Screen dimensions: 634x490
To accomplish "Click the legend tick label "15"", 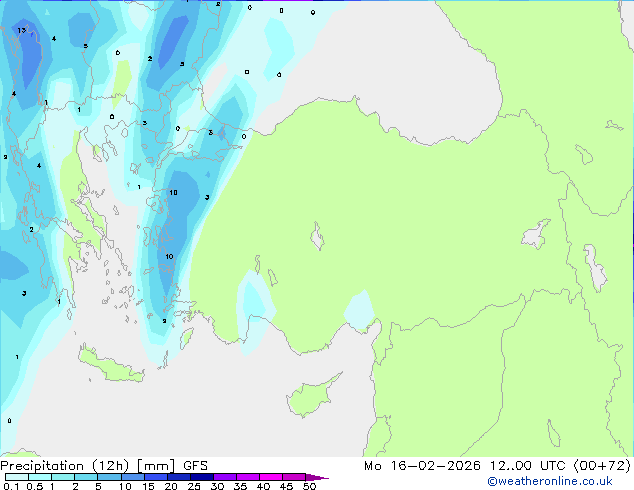I will (x=148, y=486).
